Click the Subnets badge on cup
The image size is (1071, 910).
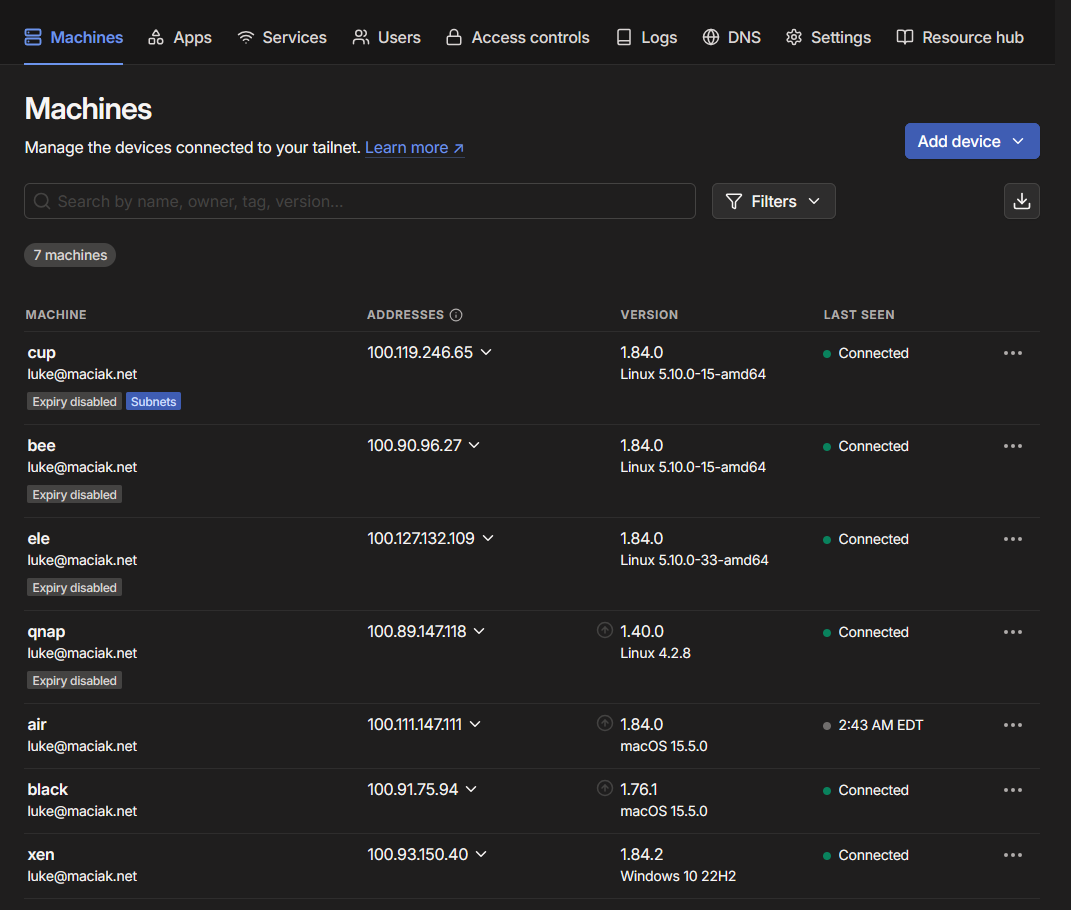[x=153, y=402]
